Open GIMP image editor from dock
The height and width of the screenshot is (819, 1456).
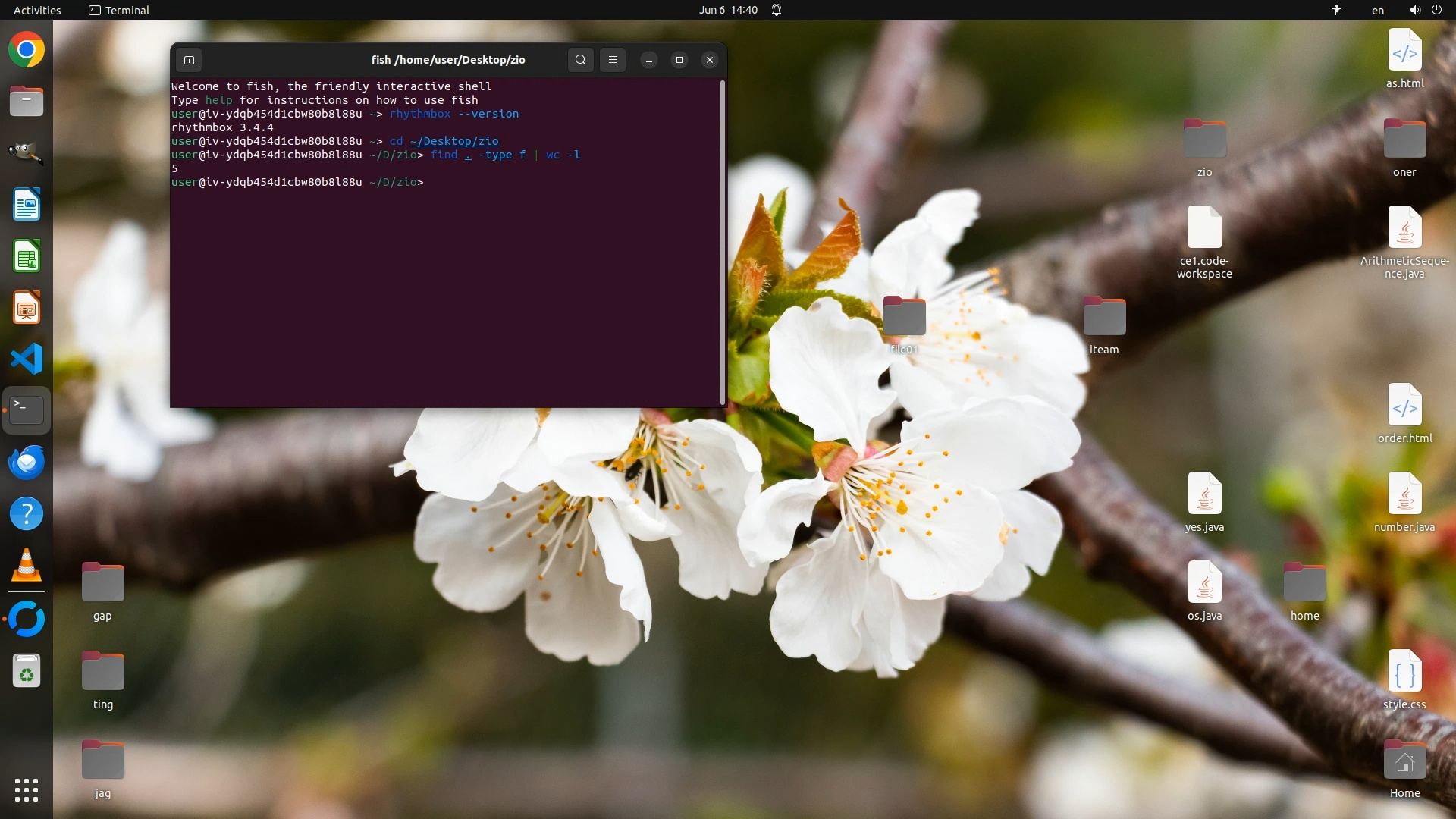click(x=27, y=152)
